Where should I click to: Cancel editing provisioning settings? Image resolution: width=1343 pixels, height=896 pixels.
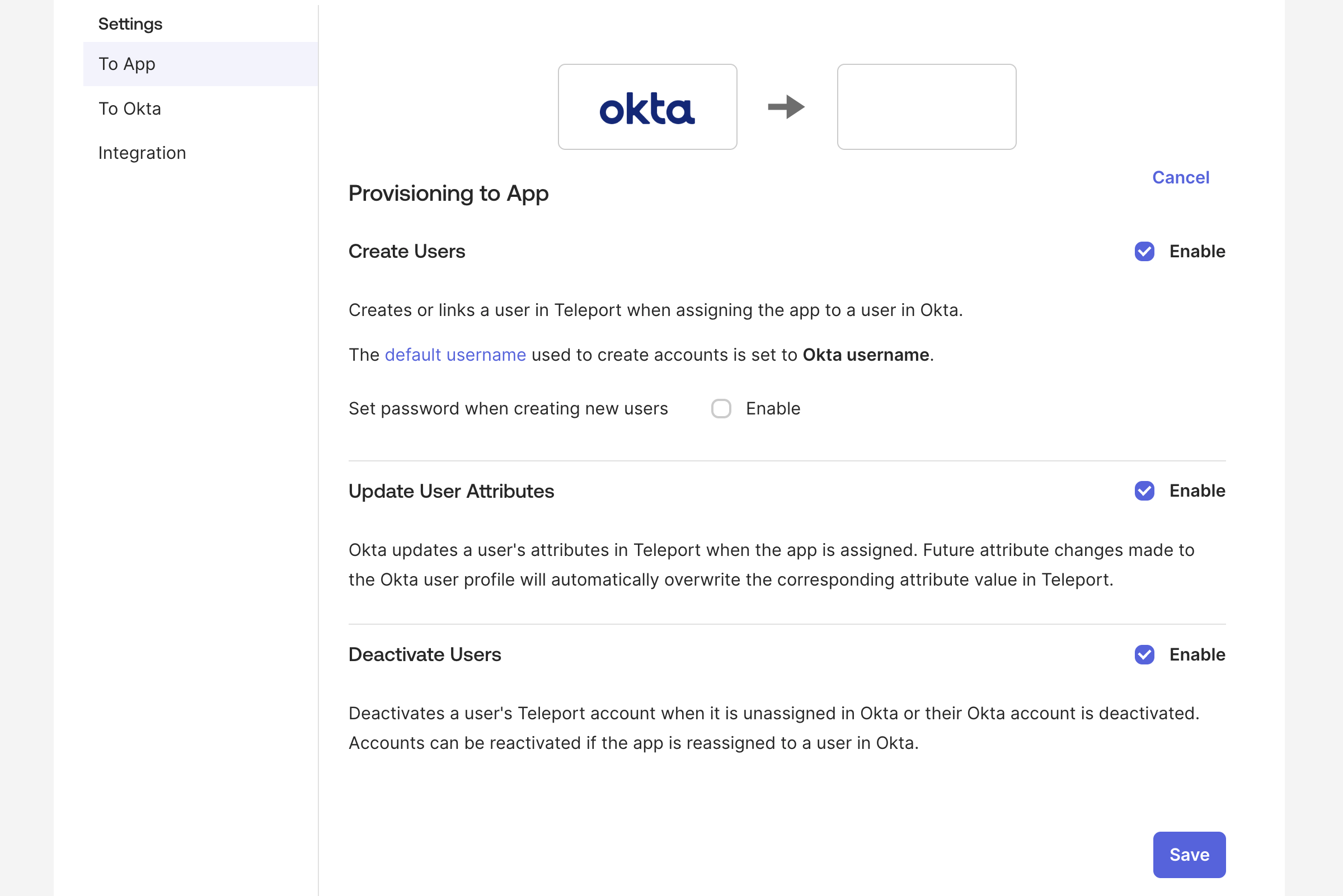(1181, 178)
